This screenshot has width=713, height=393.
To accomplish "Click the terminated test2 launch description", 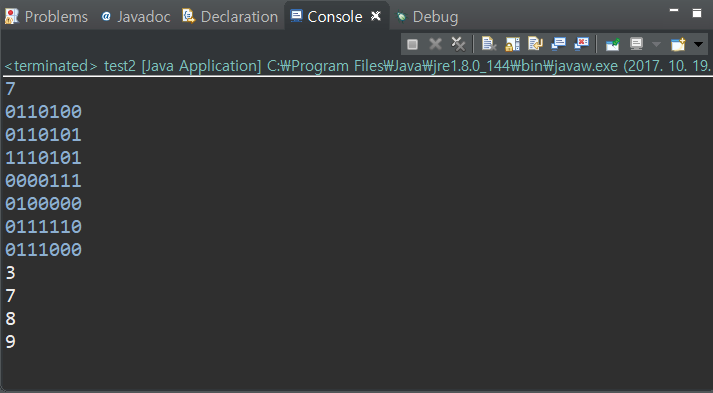I will coord(357,66).
